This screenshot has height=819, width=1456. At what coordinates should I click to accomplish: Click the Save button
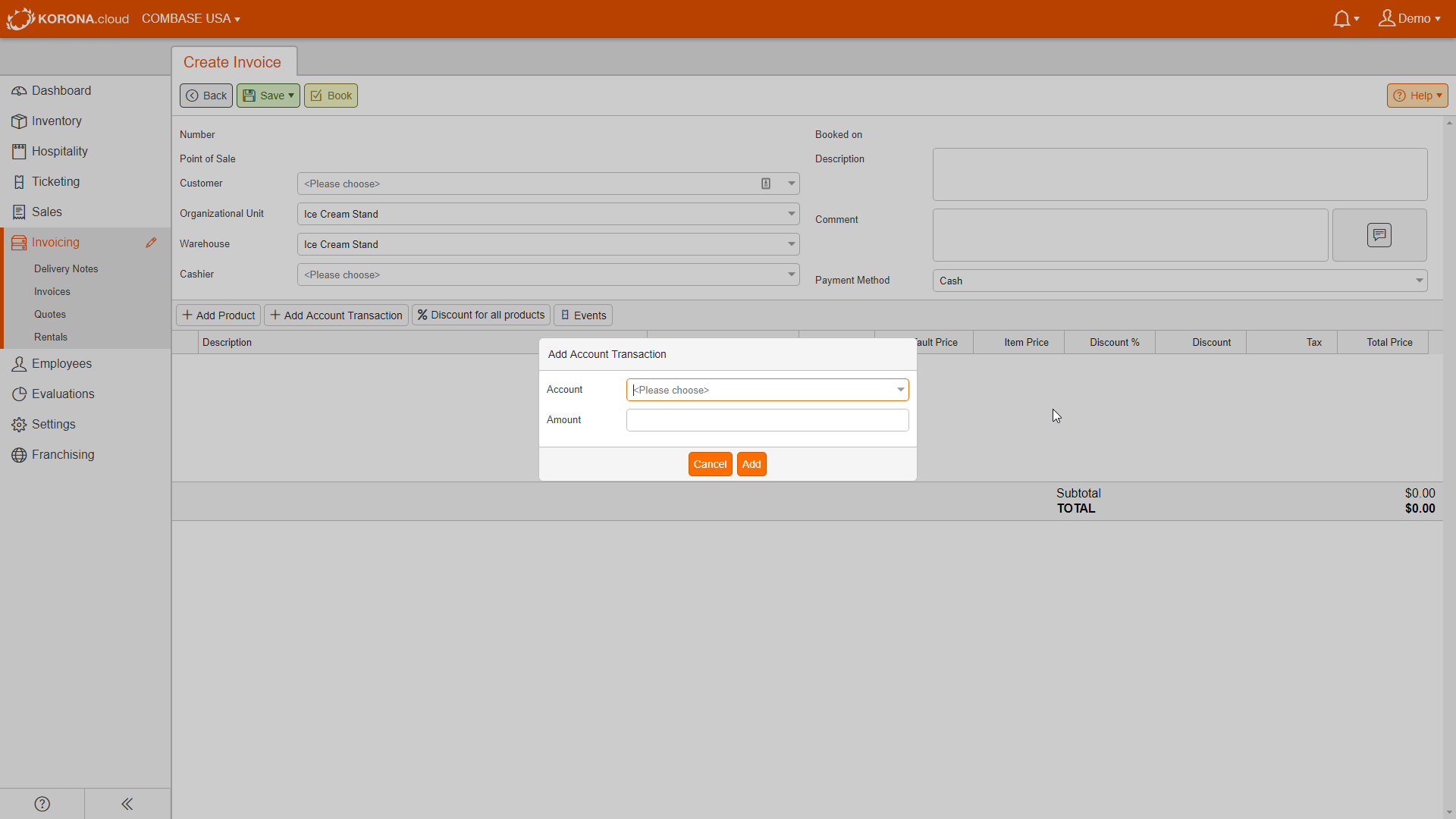[268, 96]
